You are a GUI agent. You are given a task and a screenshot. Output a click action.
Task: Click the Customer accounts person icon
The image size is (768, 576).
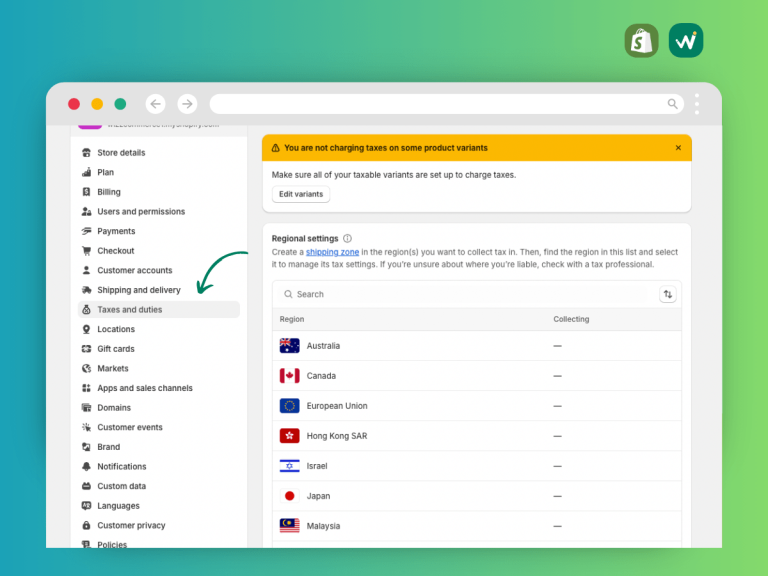pos(86,270)
